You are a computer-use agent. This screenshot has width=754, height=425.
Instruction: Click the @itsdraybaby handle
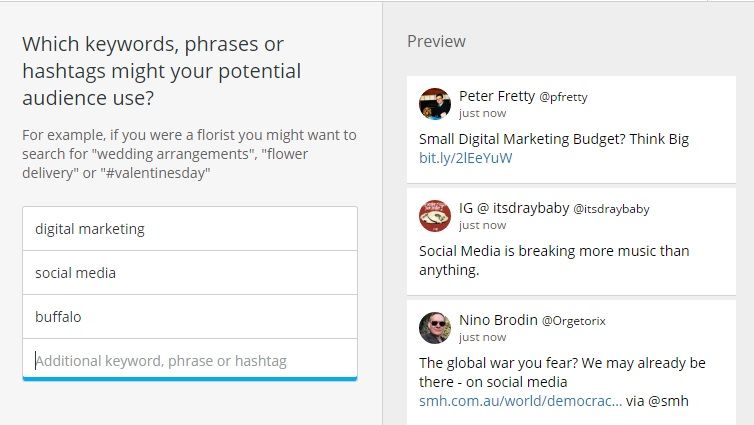pyautogui.click(x=611, y=209)
